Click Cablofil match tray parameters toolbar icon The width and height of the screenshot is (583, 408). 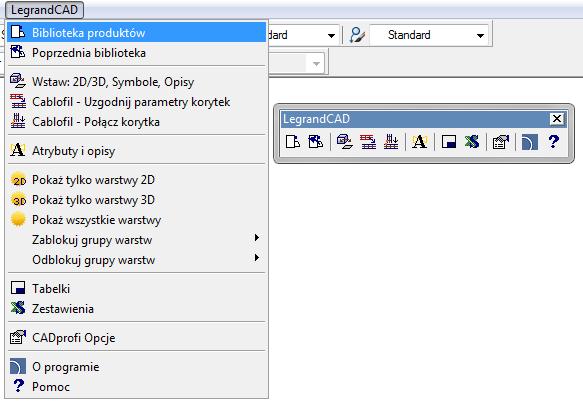[368, 142]
